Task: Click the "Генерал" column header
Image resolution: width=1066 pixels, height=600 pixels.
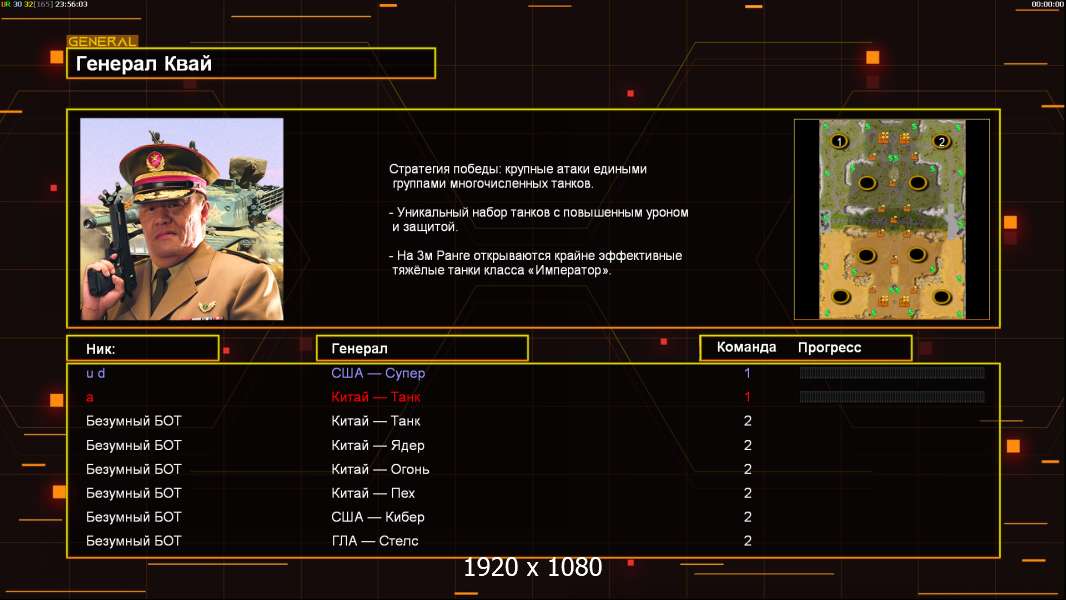Action: (x=422, y=349)
